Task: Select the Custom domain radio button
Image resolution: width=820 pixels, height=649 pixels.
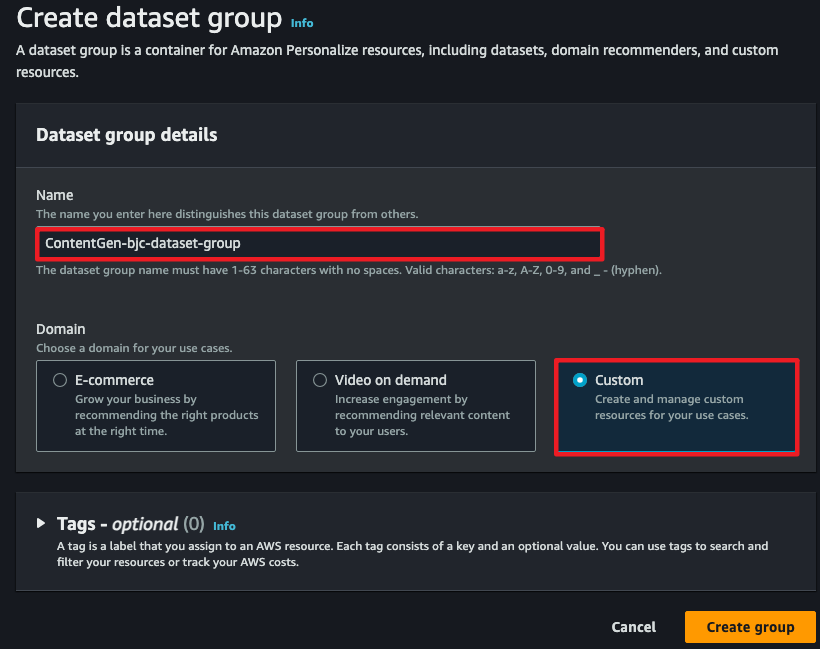Action: click(x=579, y=380)
